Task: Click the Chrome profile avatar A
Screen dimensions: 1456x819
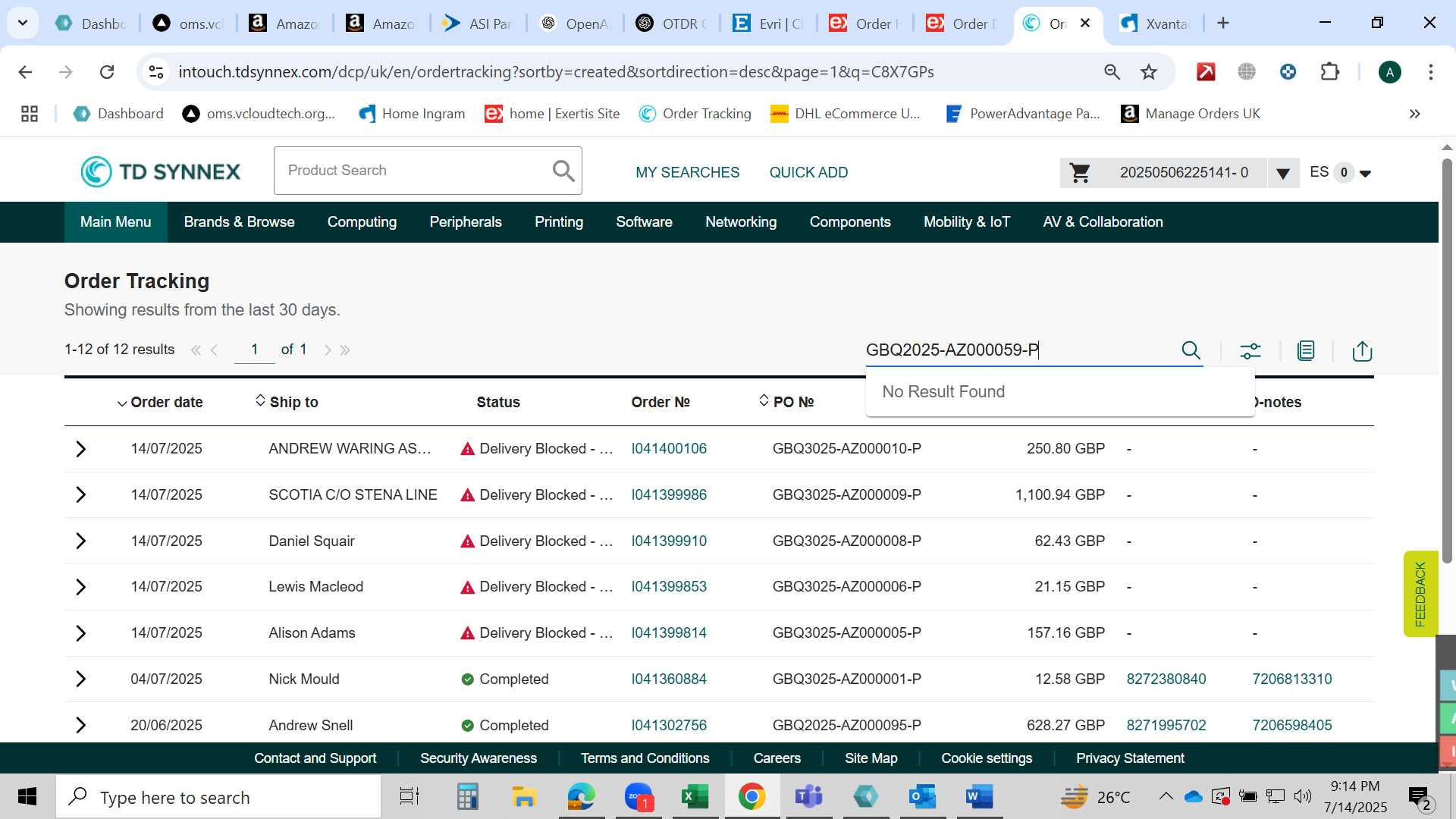Action: 1389,72
